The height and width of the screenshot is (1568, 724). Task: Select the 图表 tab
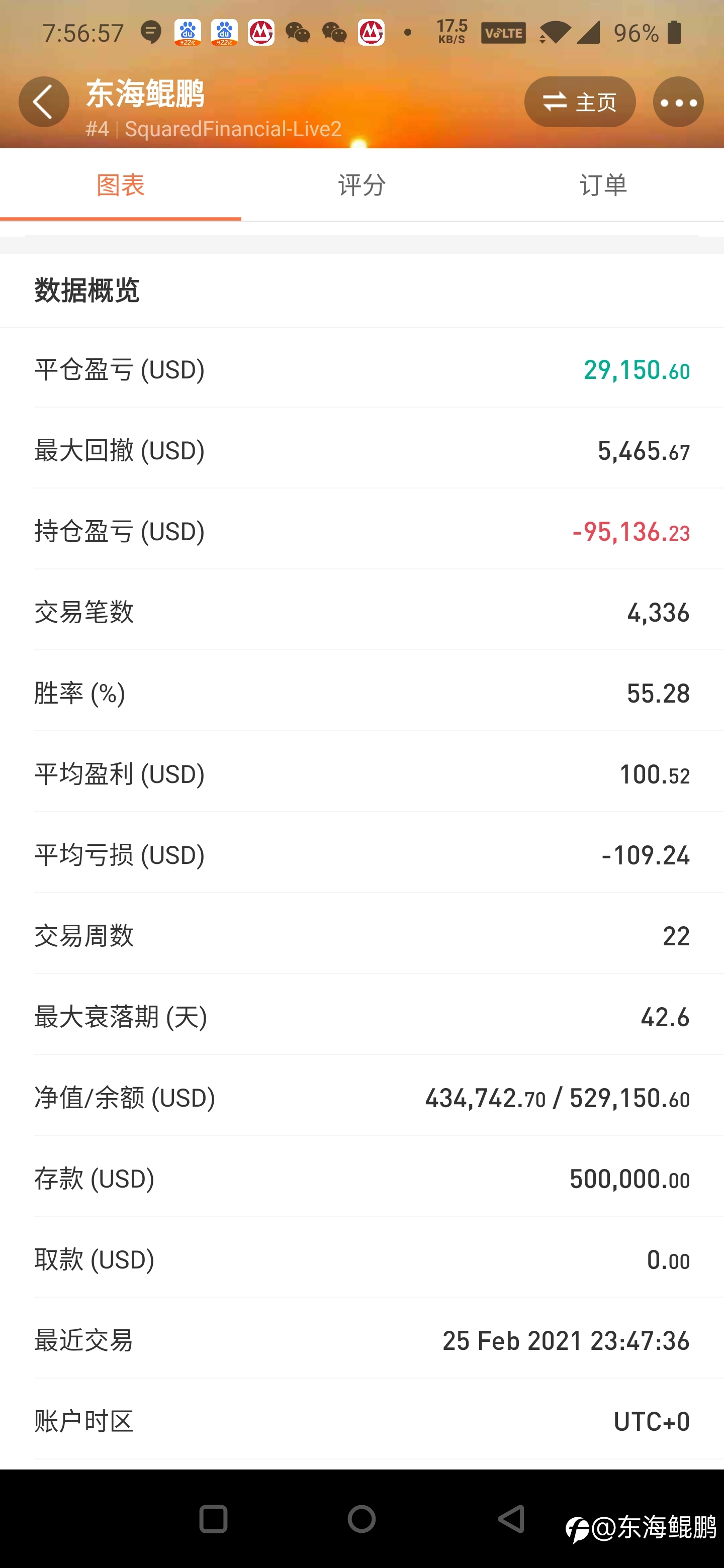121,184
